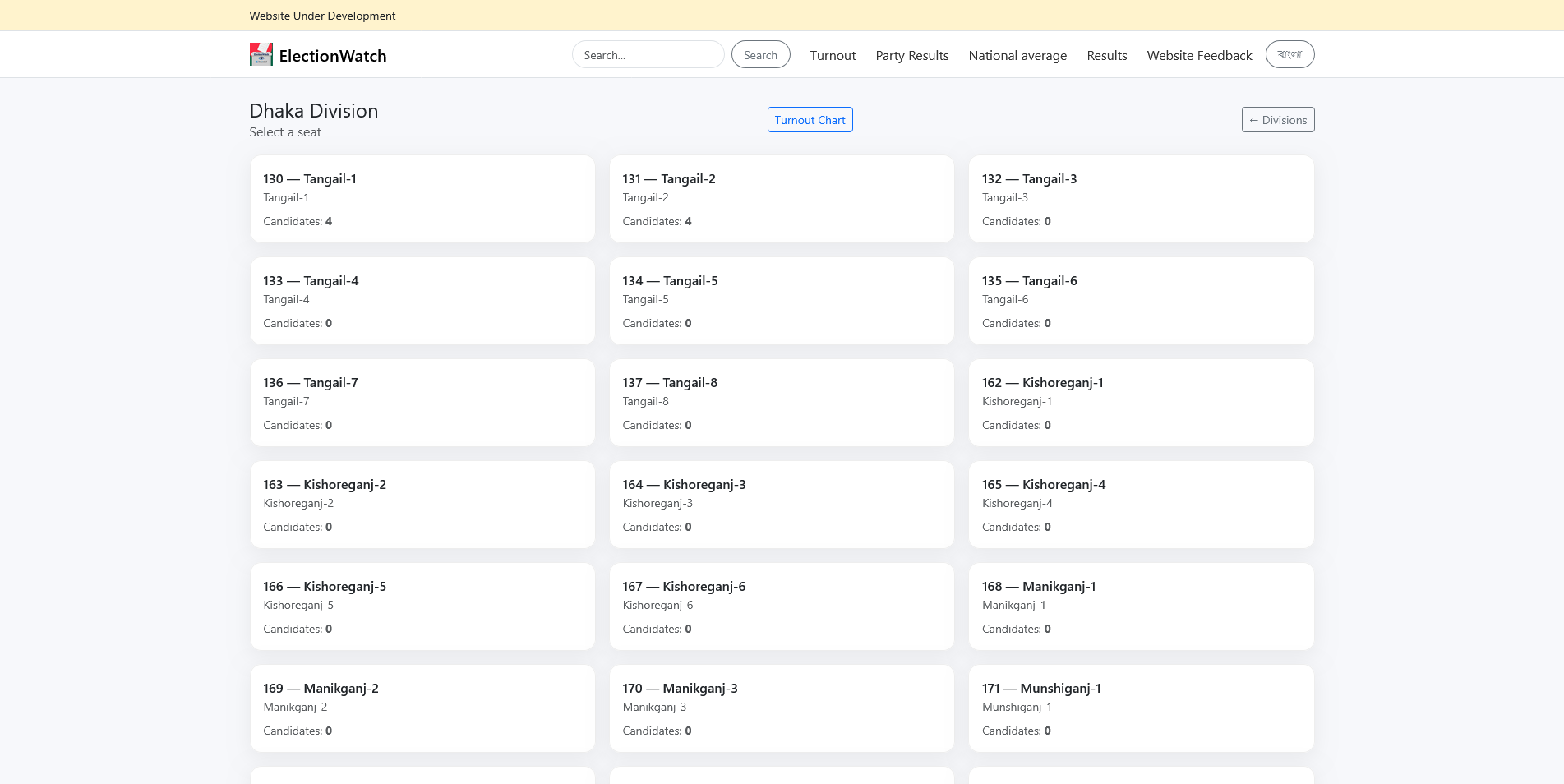Navigate to Results in navbar
This screenshot has height=784, width=1564.
coord(1106,56)
